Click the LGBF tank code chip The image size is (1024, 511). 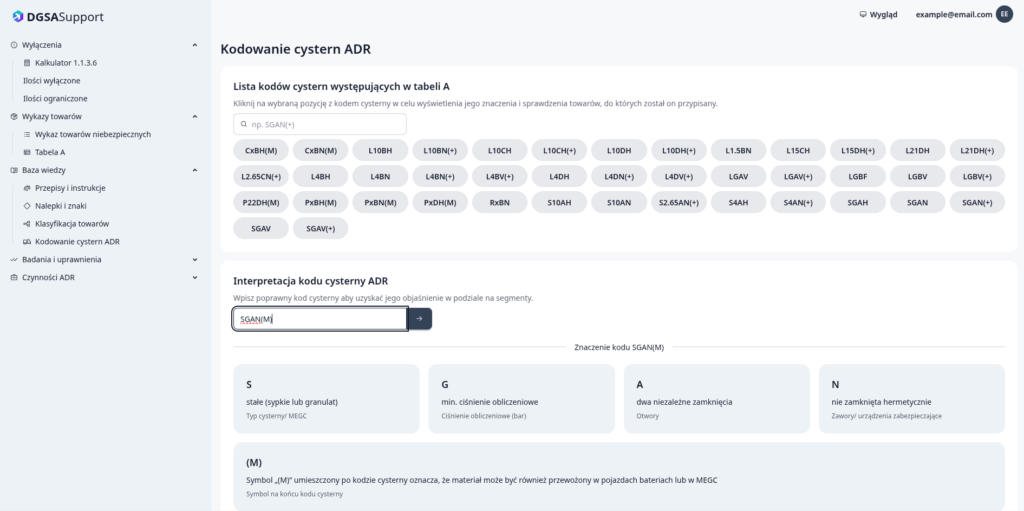(857, 176)
